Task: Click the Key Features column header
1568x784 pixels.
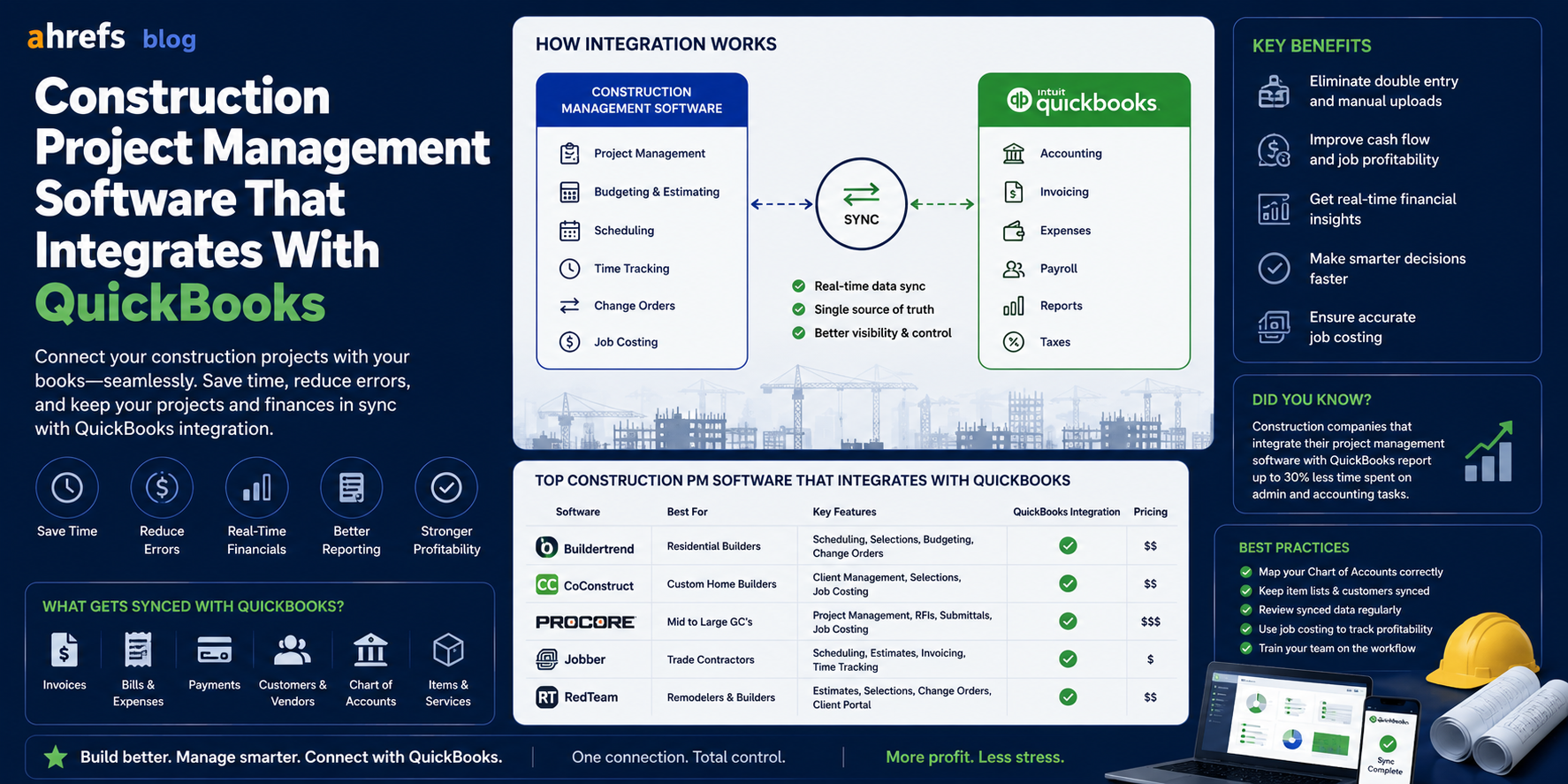Action: point(844,512)
